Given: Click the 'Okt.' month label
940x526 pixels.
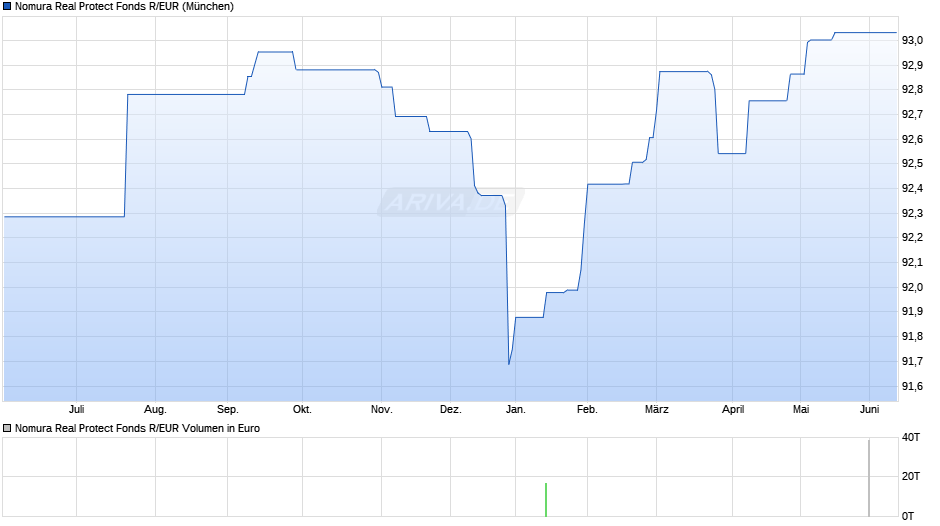Looking at the screenshot, I should click(302, 410).
